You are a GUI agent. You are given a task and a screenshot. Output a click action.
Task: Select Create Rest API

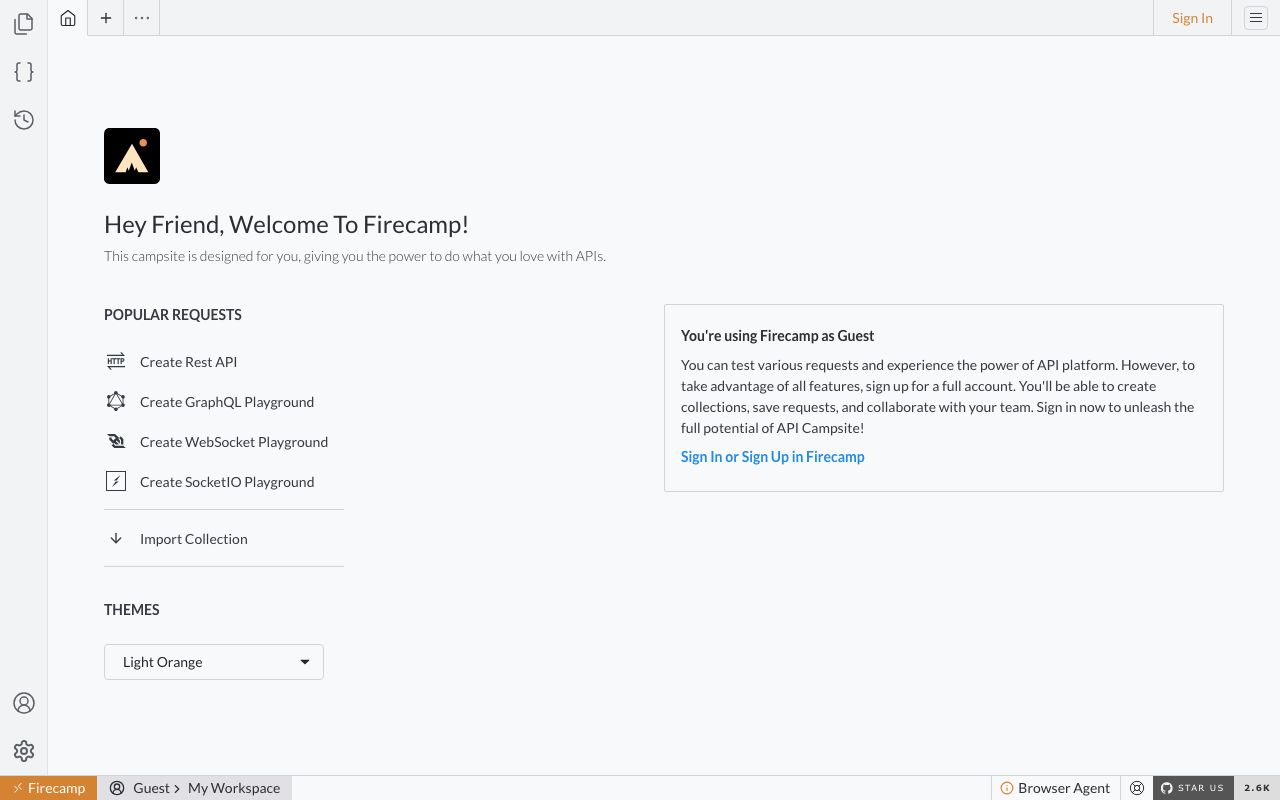coord(188,362)
